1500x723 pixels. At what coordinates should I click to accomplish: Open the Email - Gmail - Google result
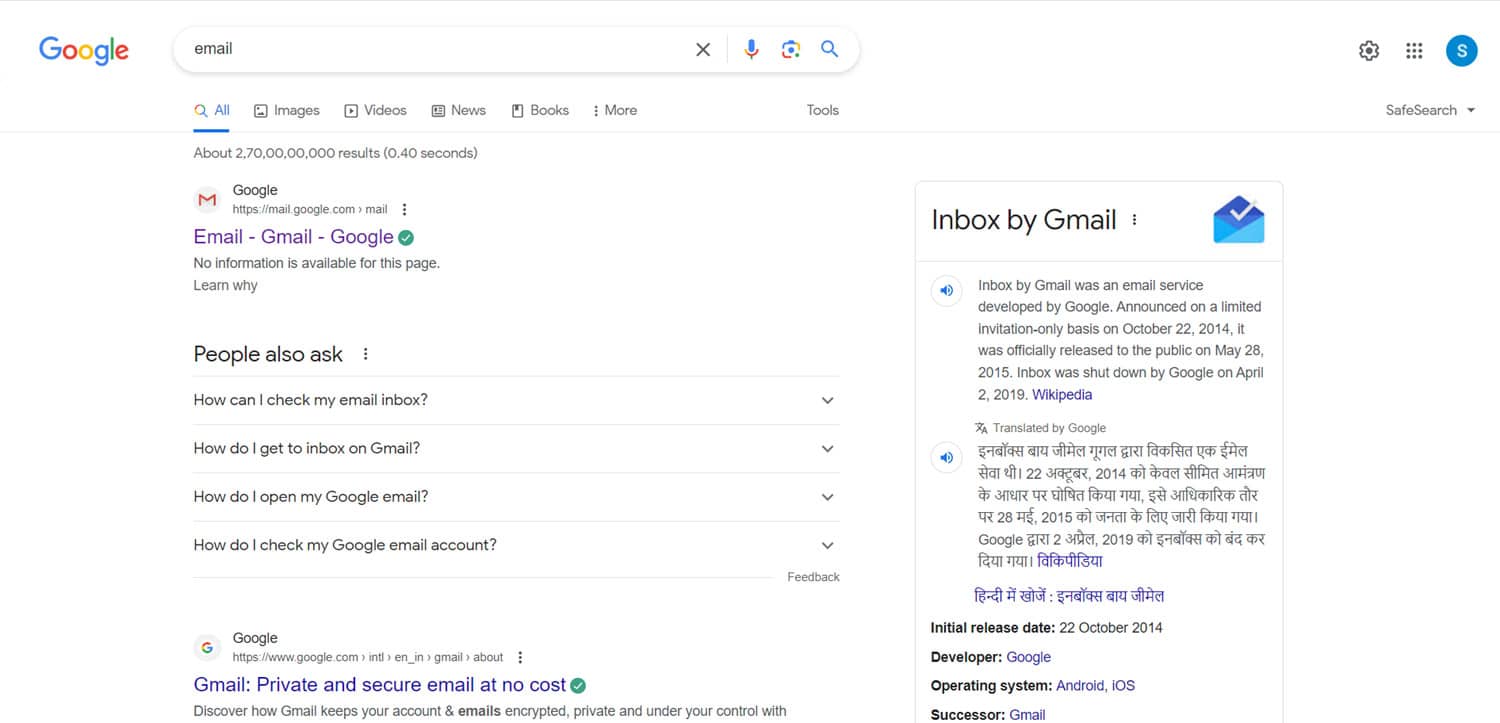294,237
